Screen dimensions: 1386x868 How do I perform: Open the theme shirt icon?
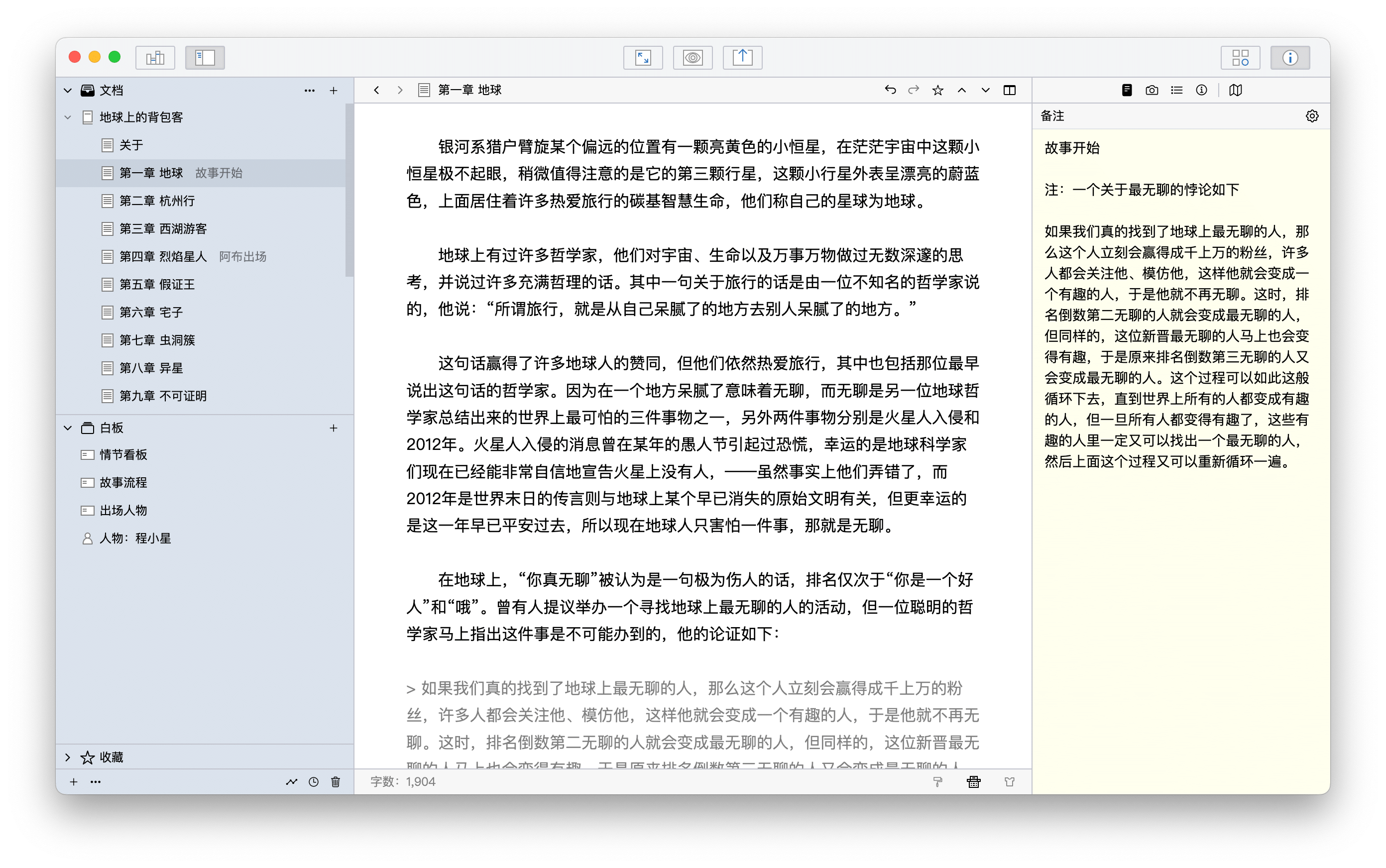point(1009,781)
